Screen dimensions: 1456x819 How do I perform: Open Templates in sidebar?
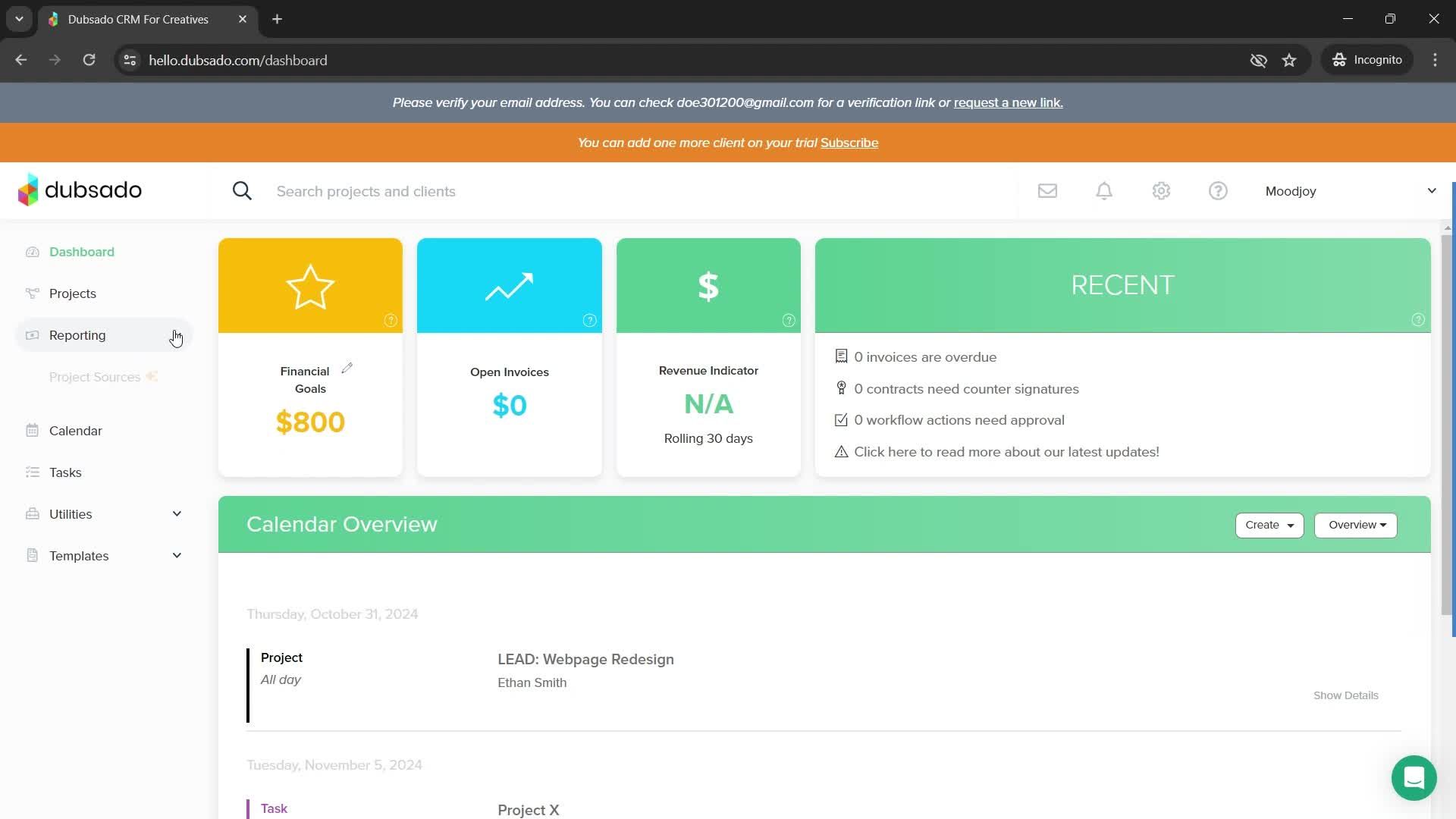[79, 556]
